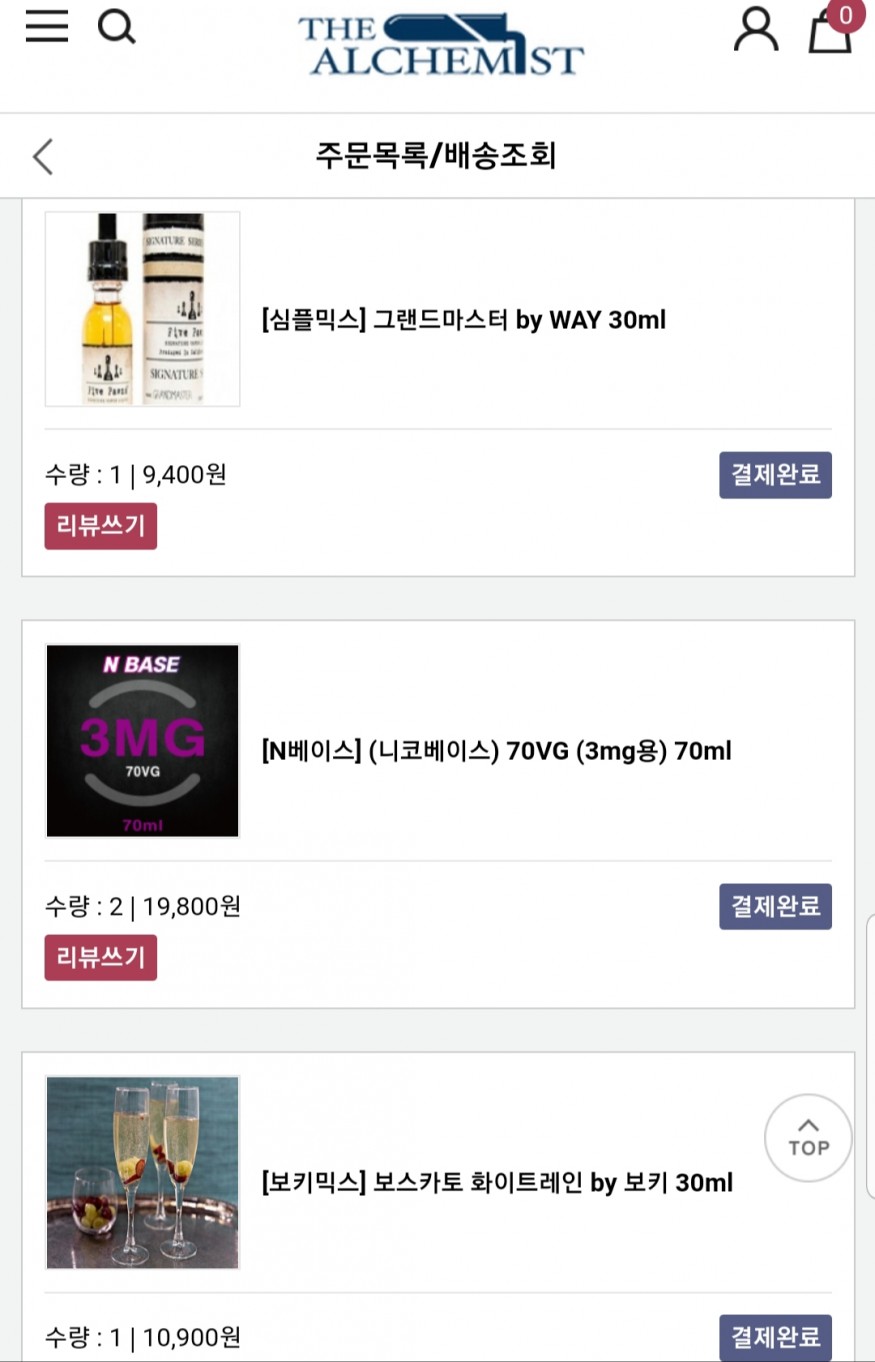
Task: Go back using the left chevron
Action: pos(43,156)
